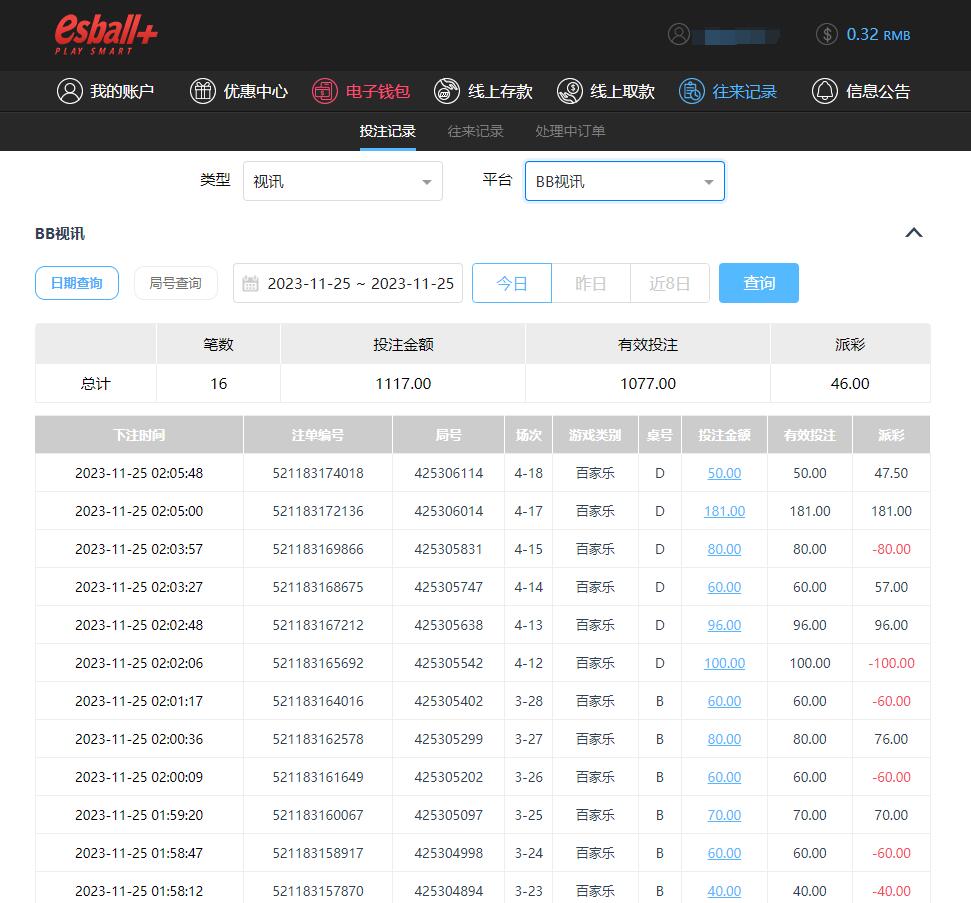Viewport: 971px width, 903px height.
Task: Select 昨日 date range
Action: point(591,283)
